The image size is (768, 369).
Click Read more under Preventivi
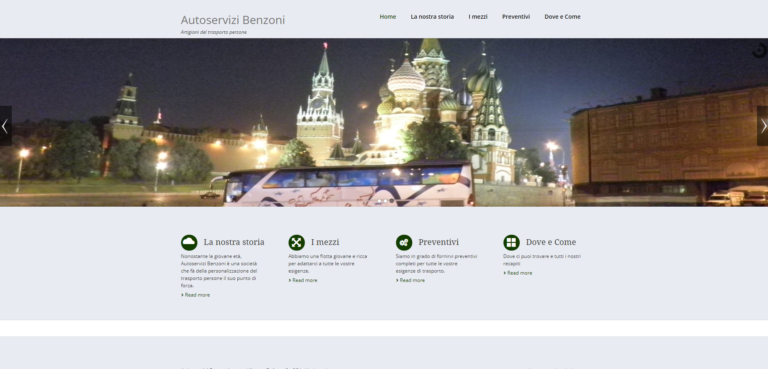[x=410, y=280]
